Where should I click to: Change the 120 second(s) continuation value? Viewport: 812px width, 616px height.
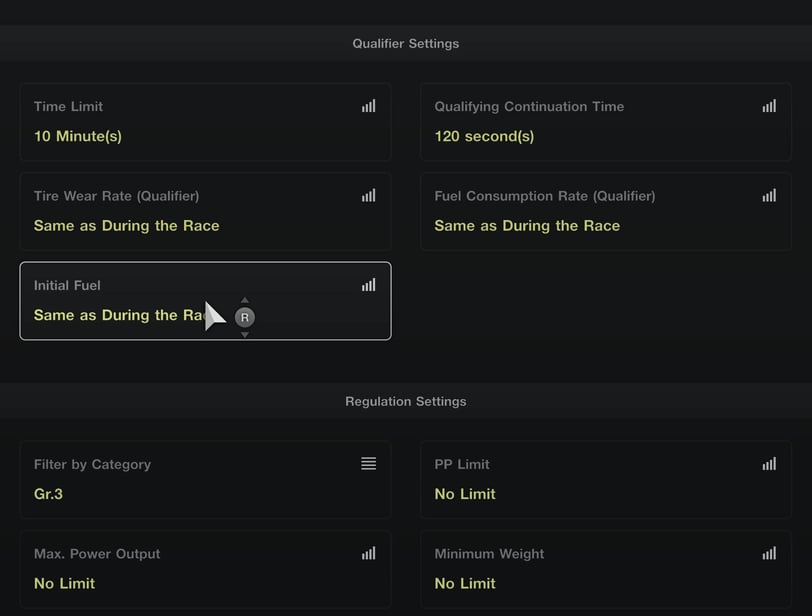point(484,136)
